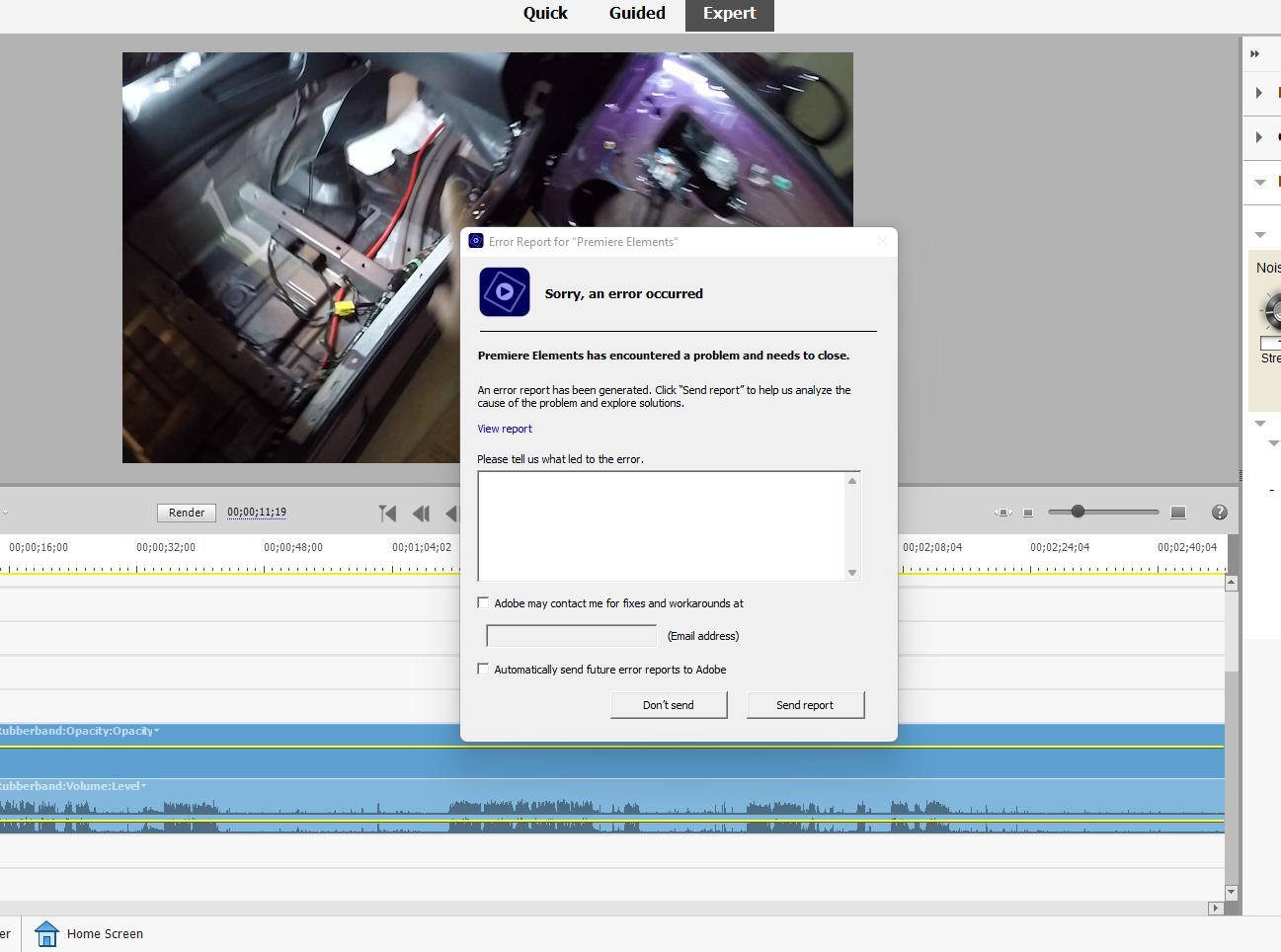
Task: Click the Don't send button
Action: (x=669, y=705)
